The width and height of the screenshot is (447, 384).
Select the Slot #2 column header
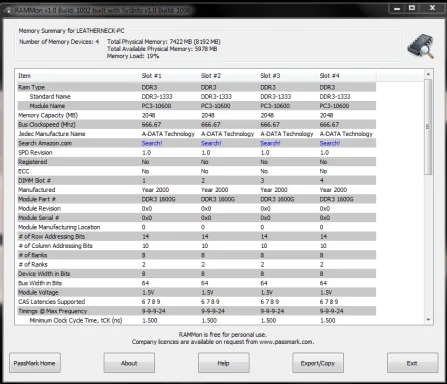[227, 76]
